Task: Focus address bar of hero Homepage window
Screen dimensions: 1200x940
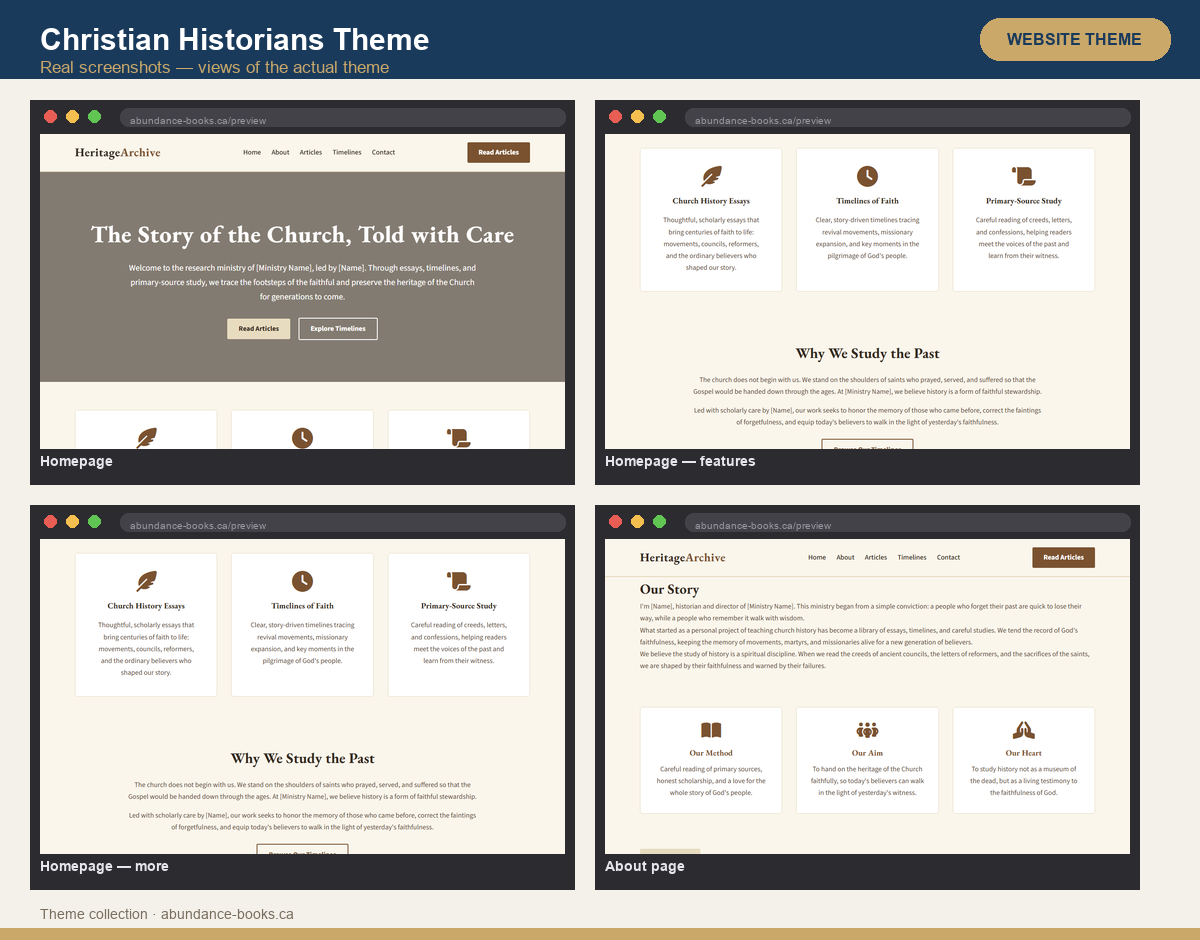Action: click(x=343, y=119)
